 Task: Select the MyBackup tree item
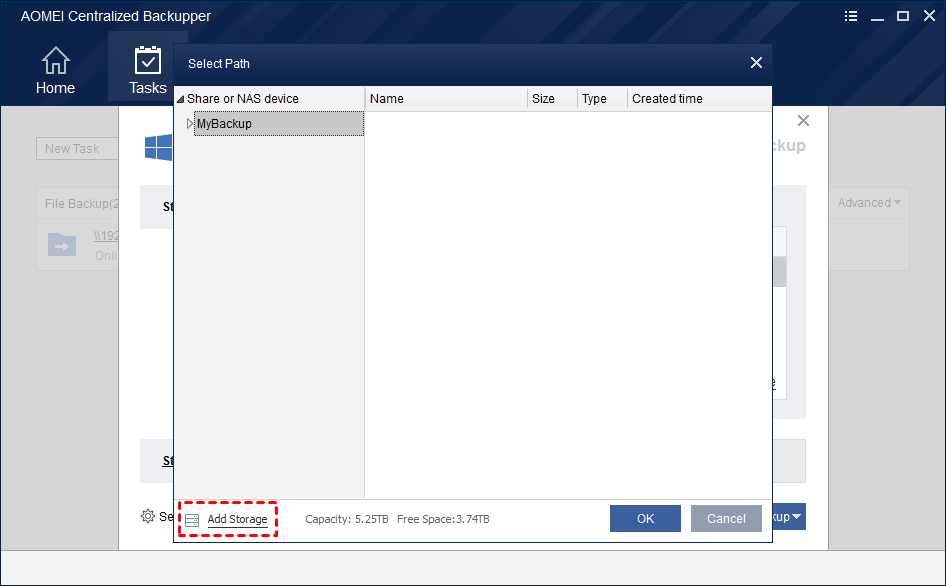point(279,124)
